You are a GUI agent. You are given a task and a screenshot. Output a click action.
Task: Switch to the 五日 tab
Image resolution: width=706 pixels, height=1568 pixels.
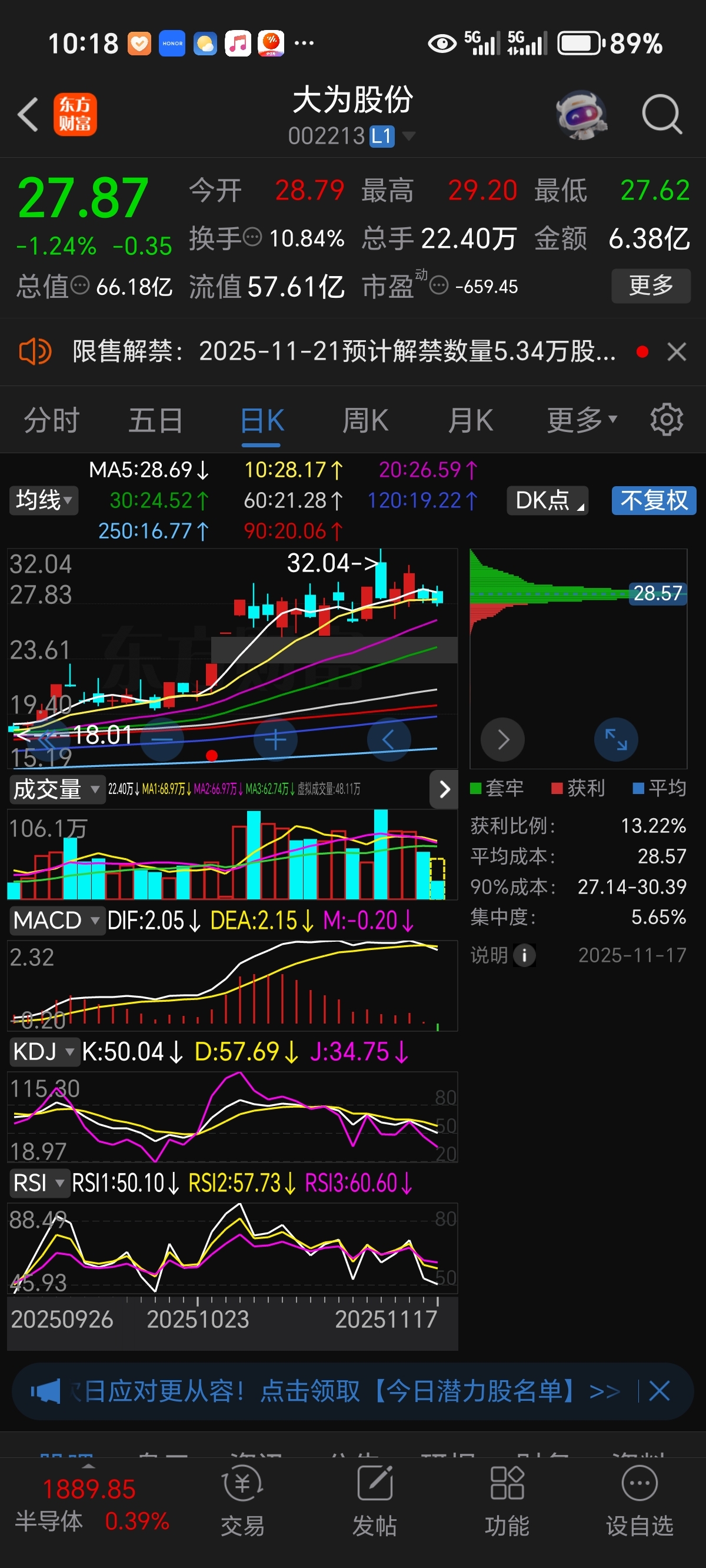pos(156,420)
